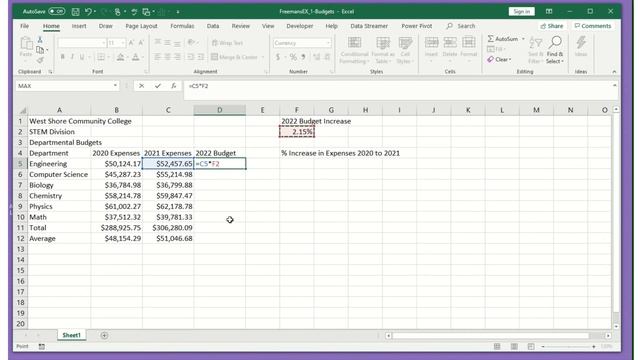The image size is (640, 360).
Task: Open Find & Select magnifier
Action: [x=555, y=50]
